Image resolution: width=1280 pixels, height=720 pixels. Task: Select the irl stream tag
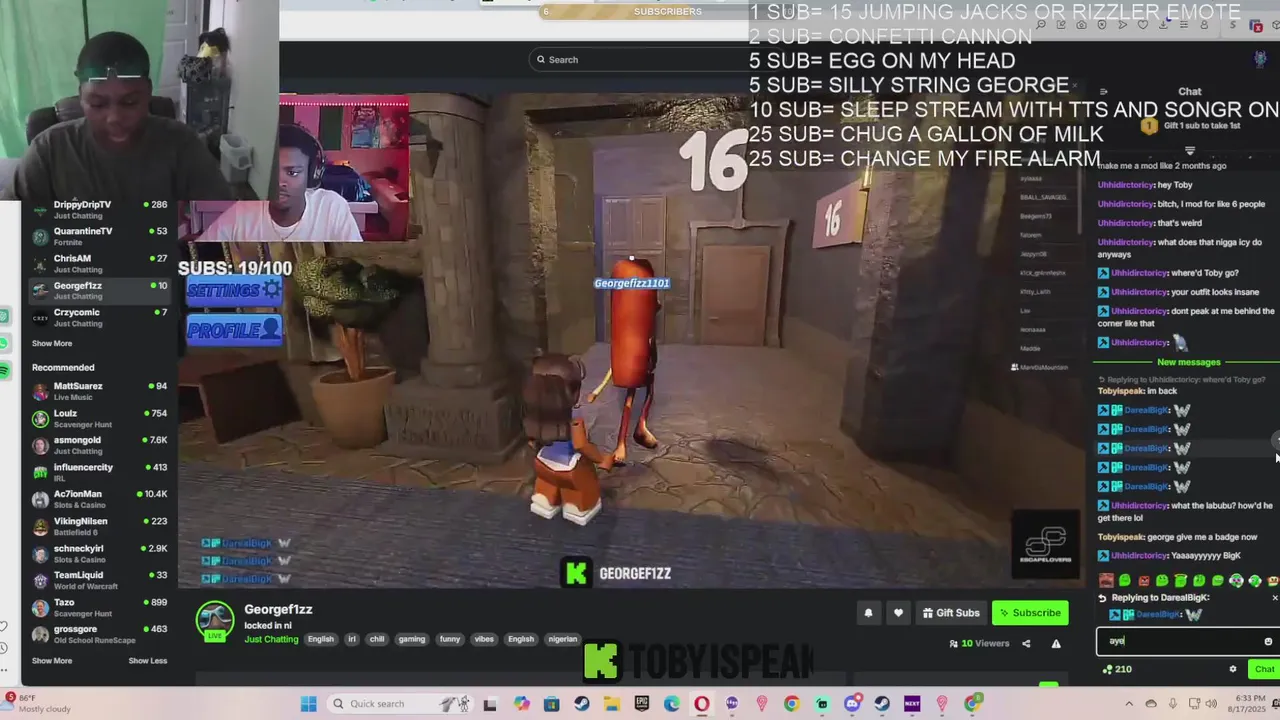(x=352, y=639)
